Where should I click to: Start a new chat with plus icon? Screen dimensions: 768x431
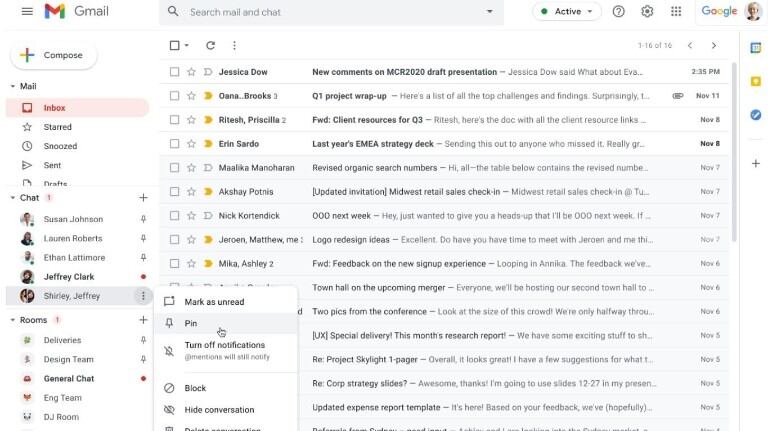[x=143, y=197]
